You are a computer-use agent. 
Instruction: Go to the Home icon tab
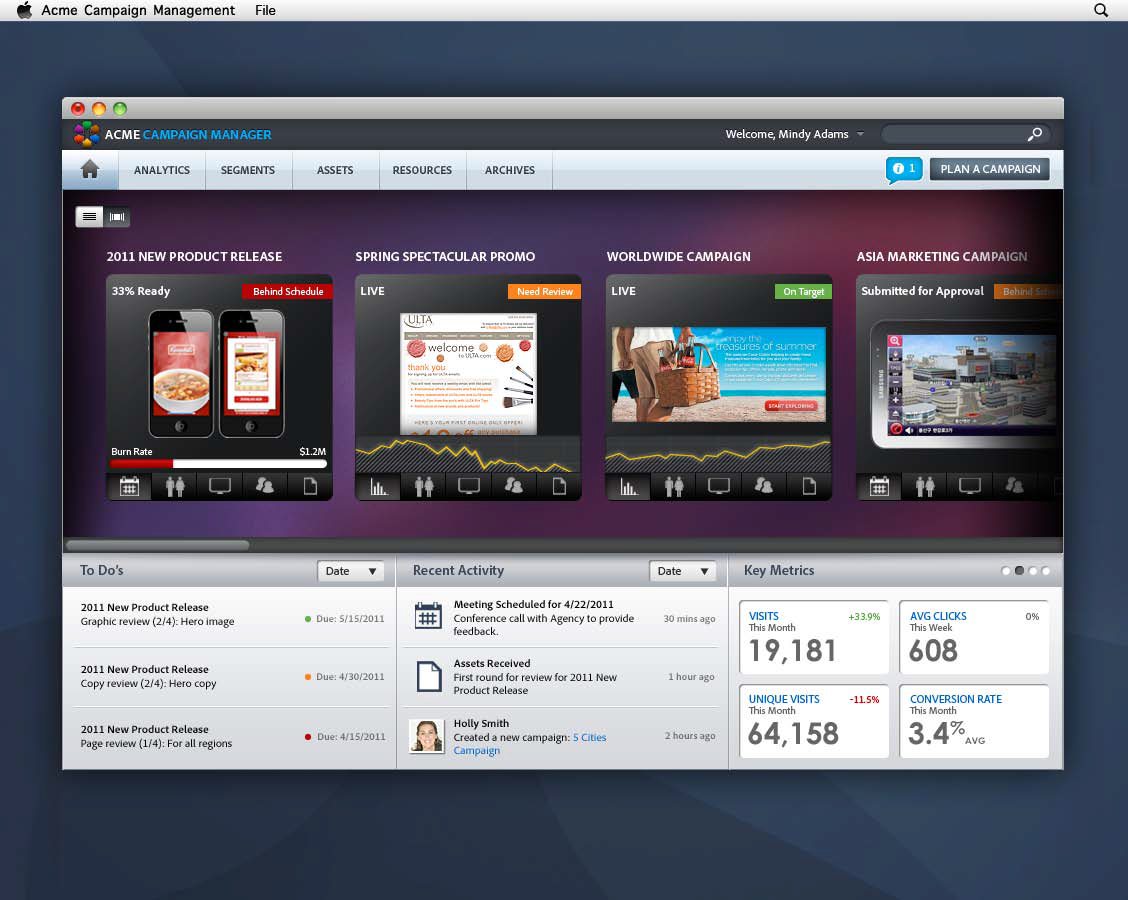[90, 170]
